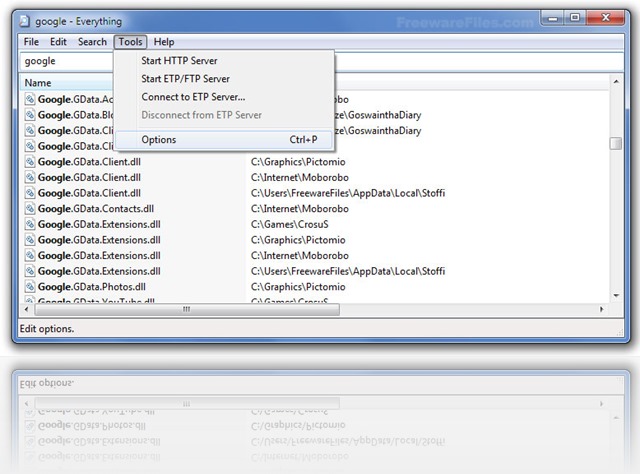Click the vertical scrollbar thumb
Screen dimensions: 640x474
coord(616,144)
